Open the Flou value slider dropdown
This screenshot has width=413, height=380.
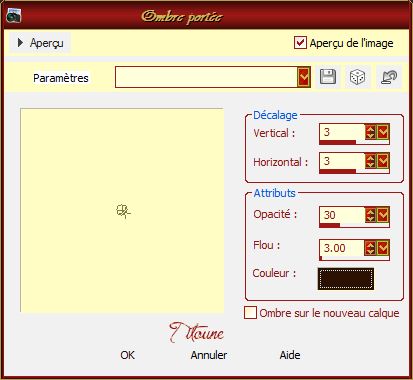(x=383, y=248)
